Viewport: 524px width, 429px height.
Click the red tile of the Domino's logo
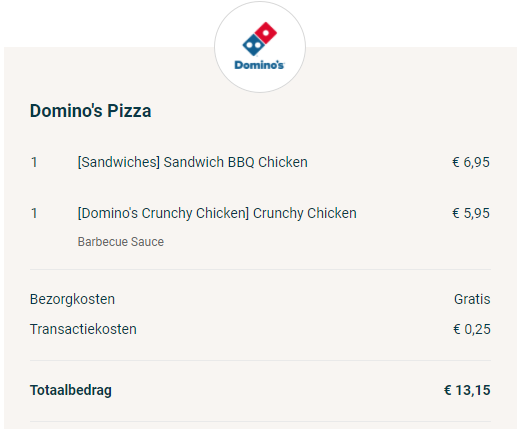point(266,33)
